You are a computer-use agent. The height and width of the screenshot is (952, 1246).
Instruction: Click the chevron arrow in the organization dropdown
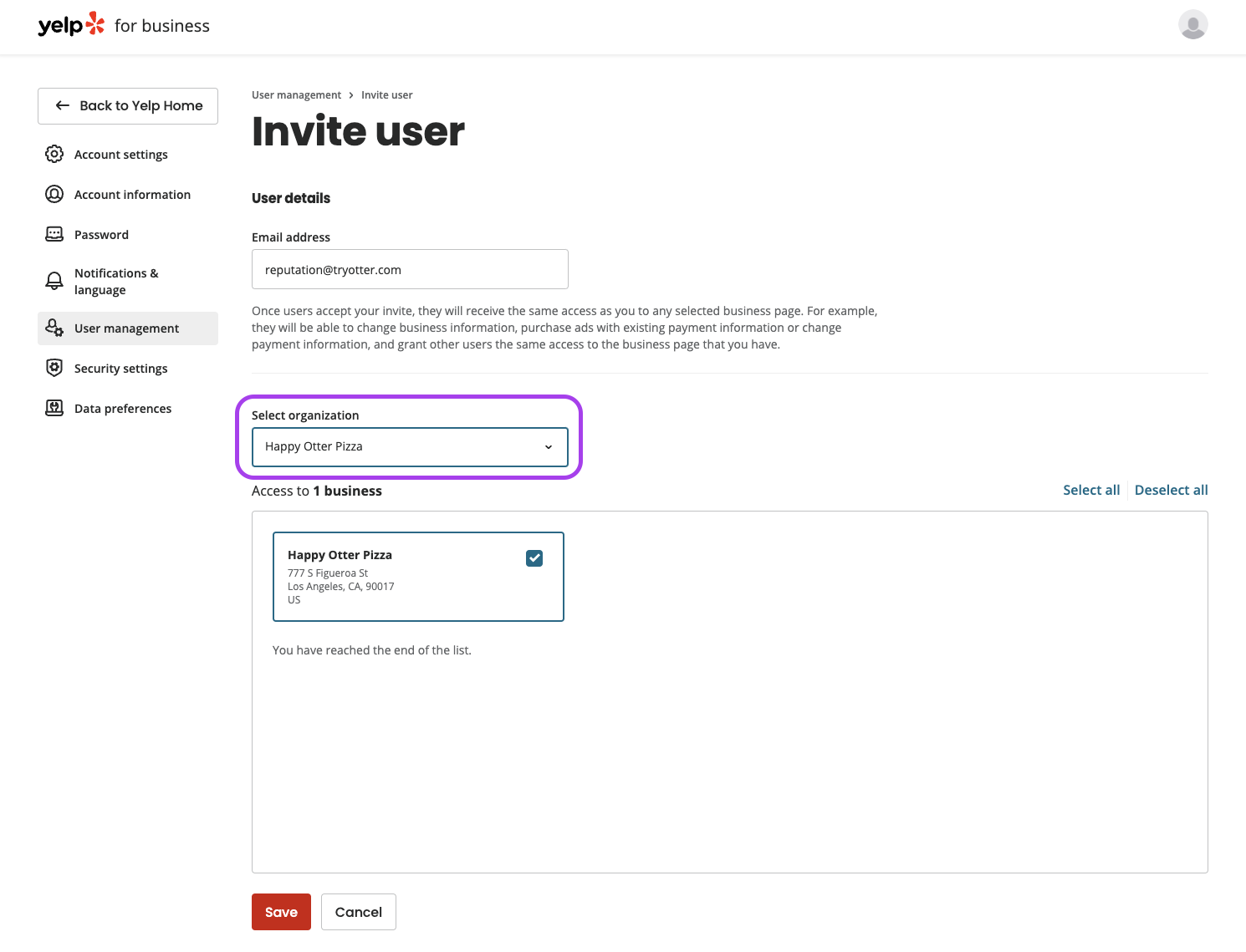click(x=549, y=447)
